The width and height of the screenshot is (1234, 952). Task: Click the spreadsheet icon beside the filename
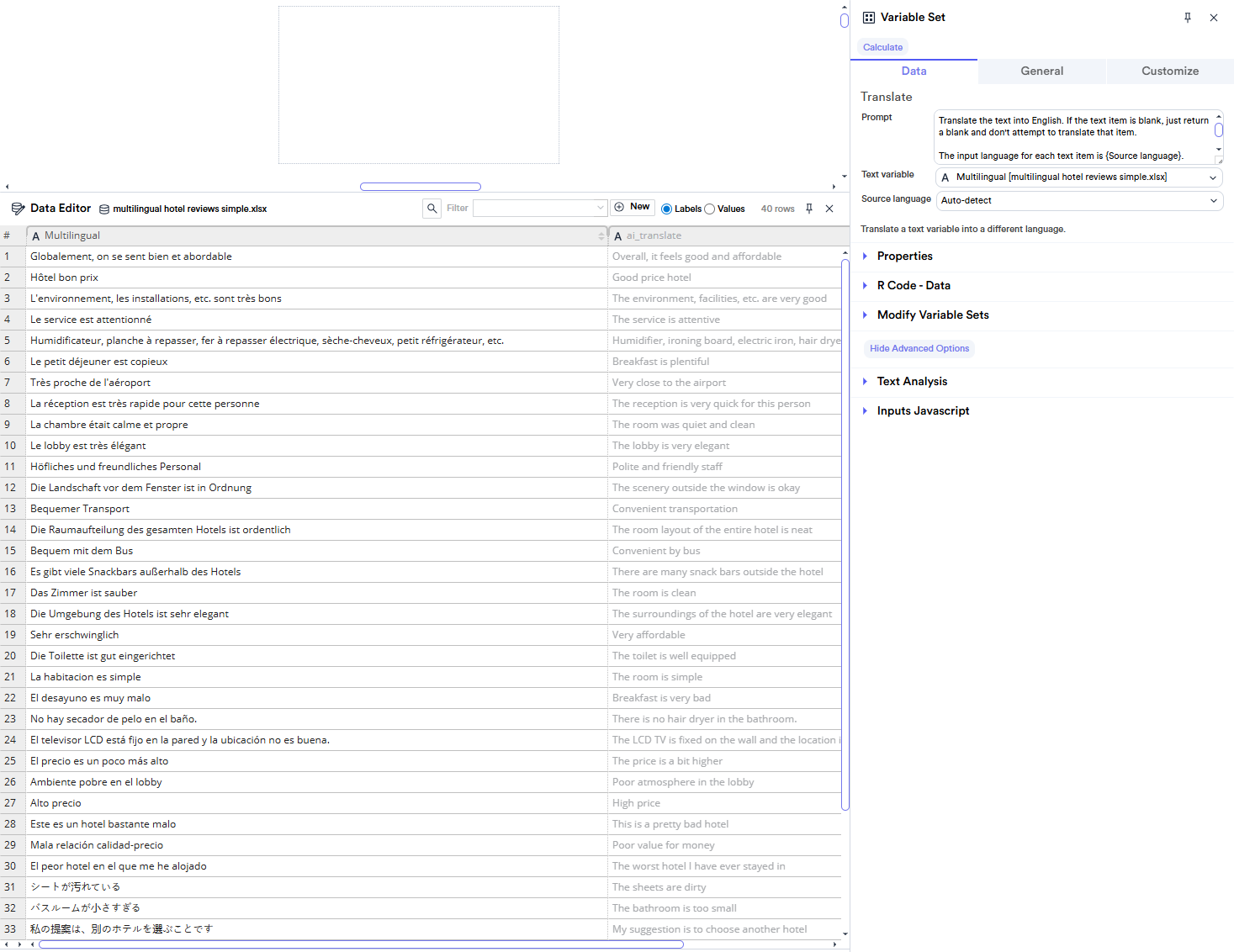coord(104,208)
